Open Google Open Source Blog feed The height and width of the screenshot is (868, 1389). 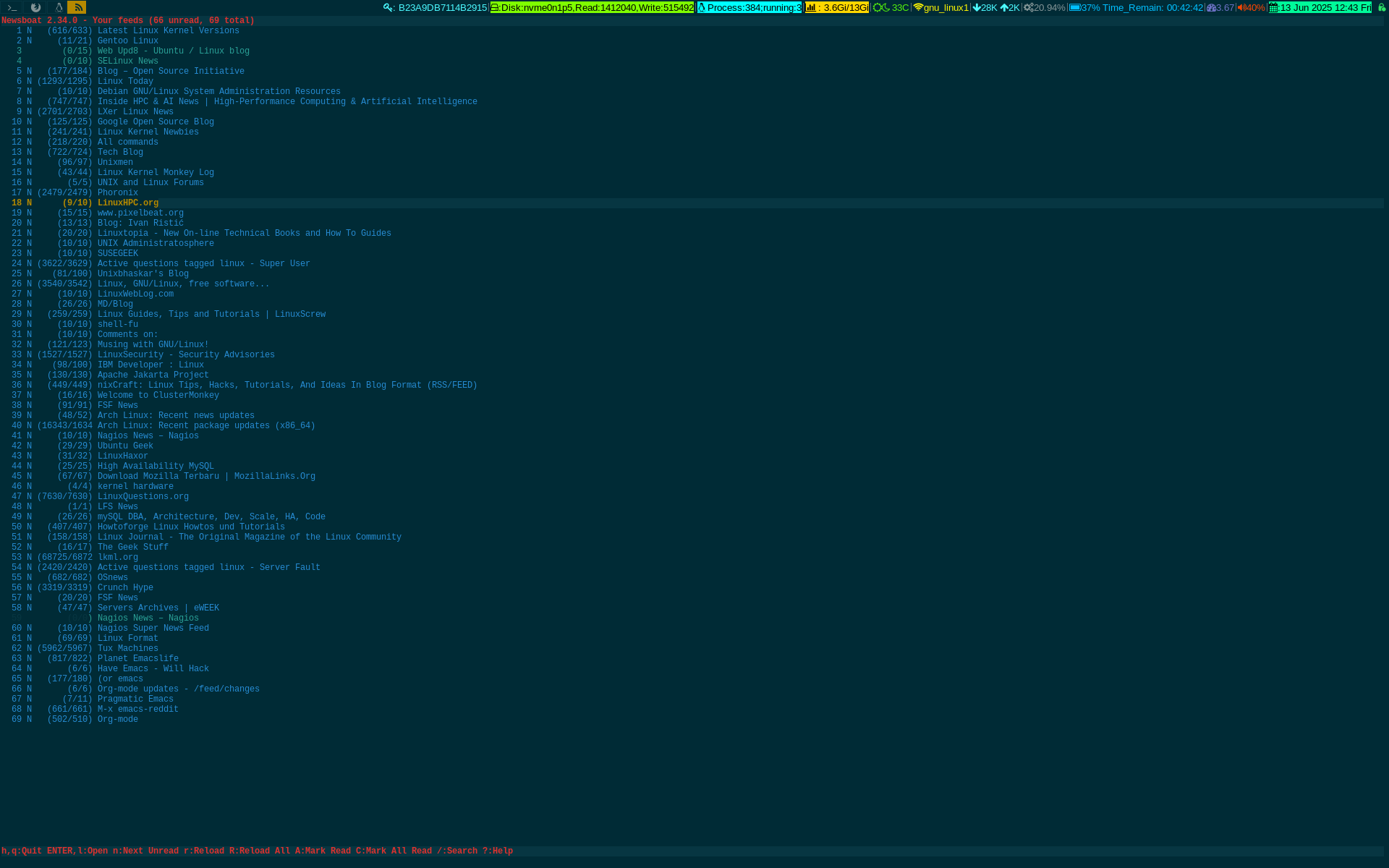156,122
